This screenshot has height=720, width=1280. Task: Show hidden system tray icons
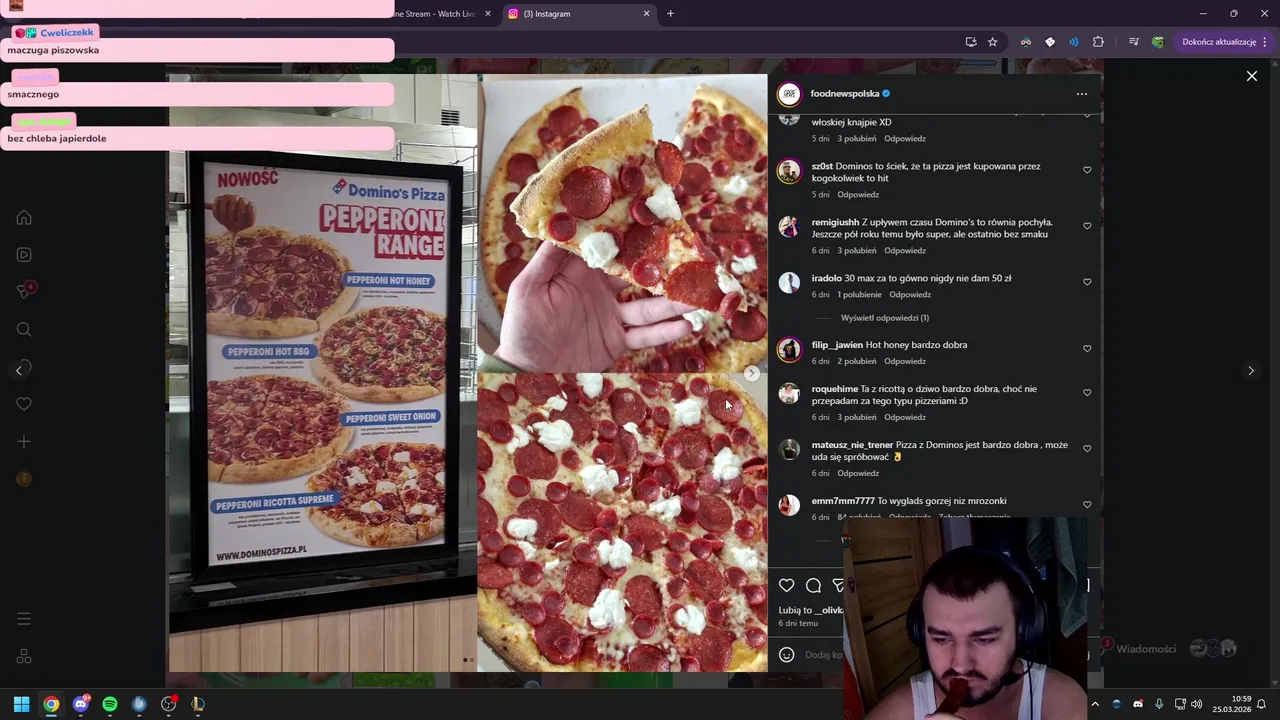[x=1095, y=704]
